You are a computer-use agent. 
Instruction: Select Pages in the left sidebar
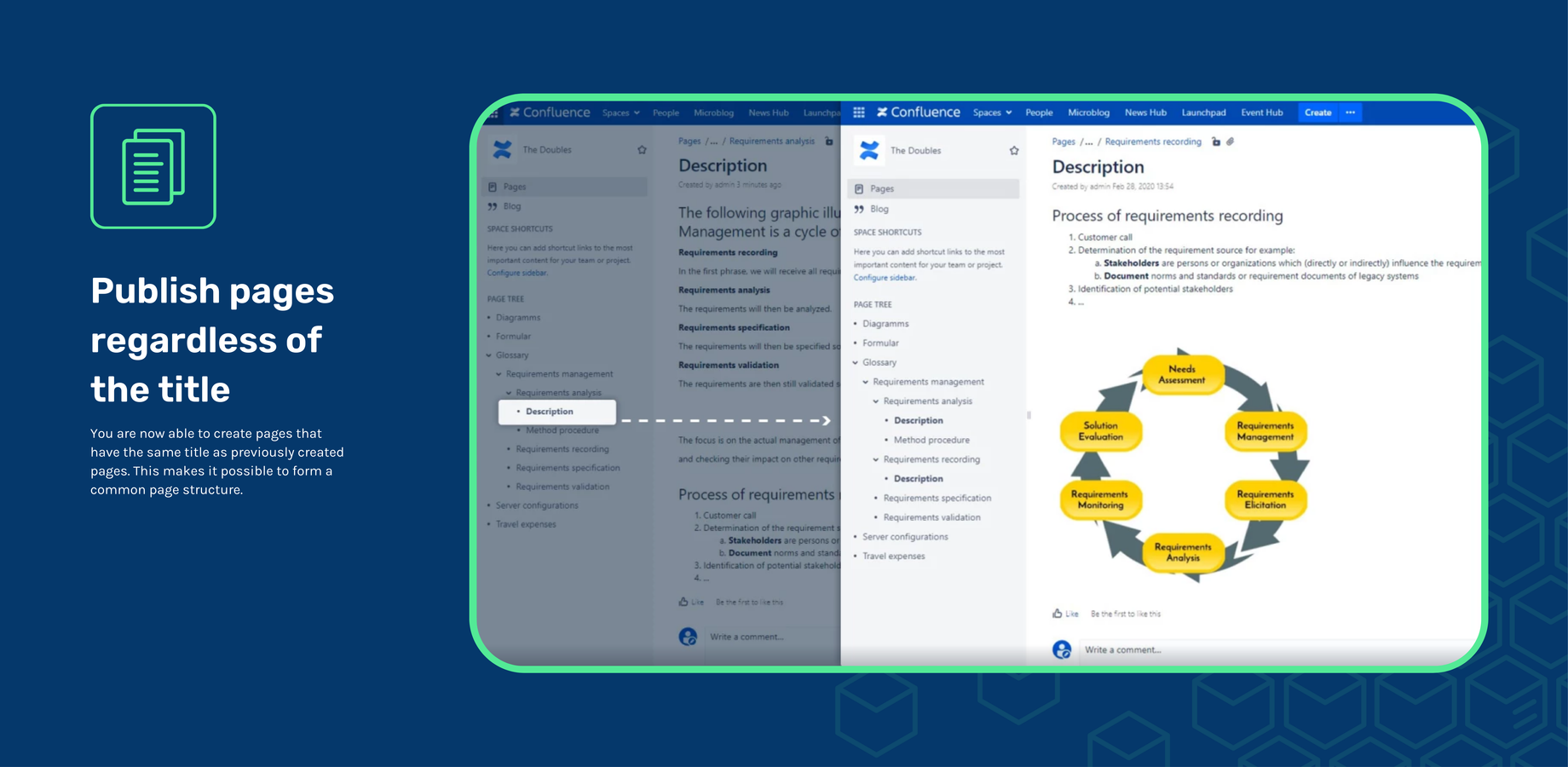[564, 187]
